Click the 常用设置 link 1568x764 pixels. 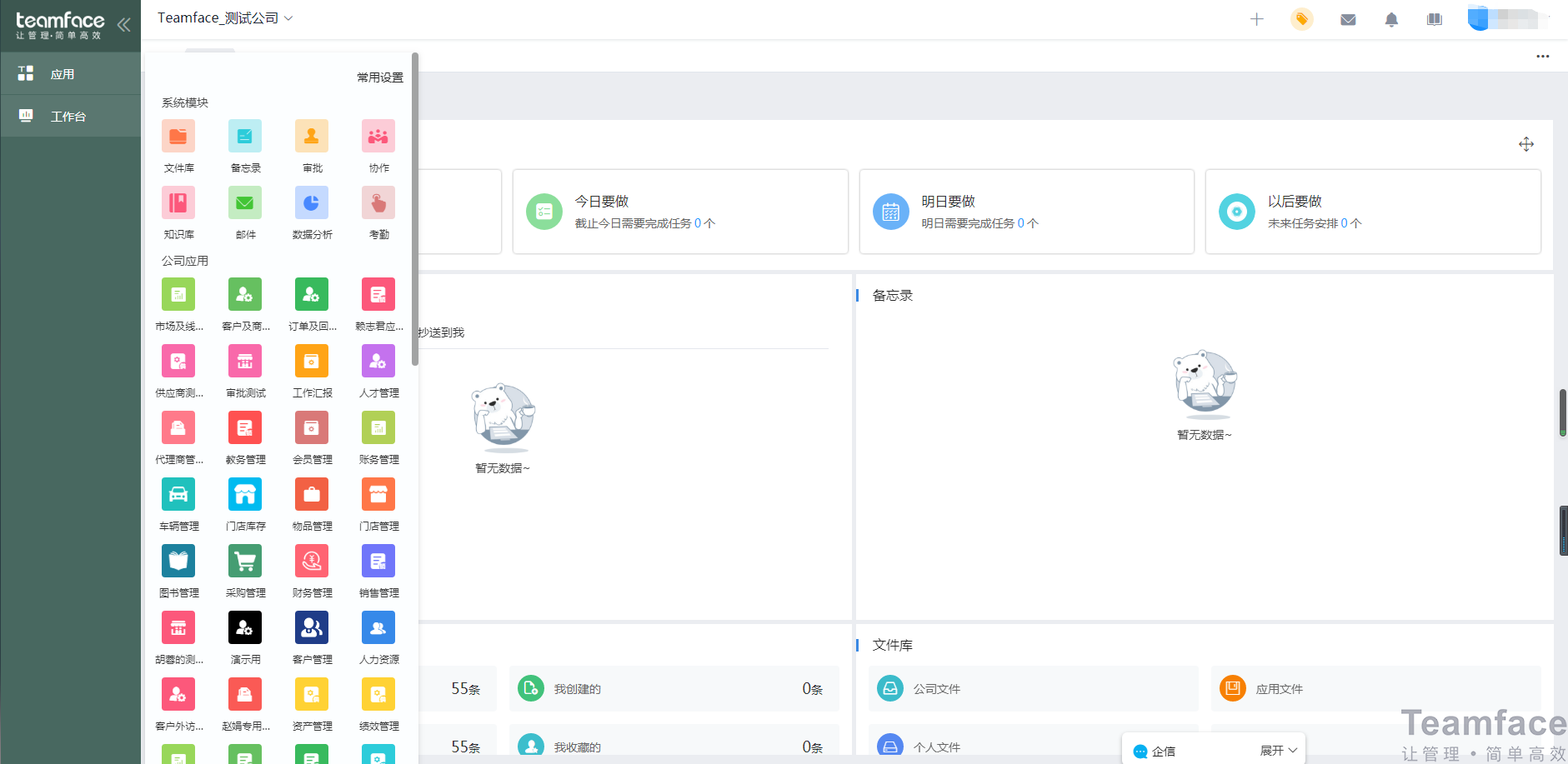tap(380, 77)
